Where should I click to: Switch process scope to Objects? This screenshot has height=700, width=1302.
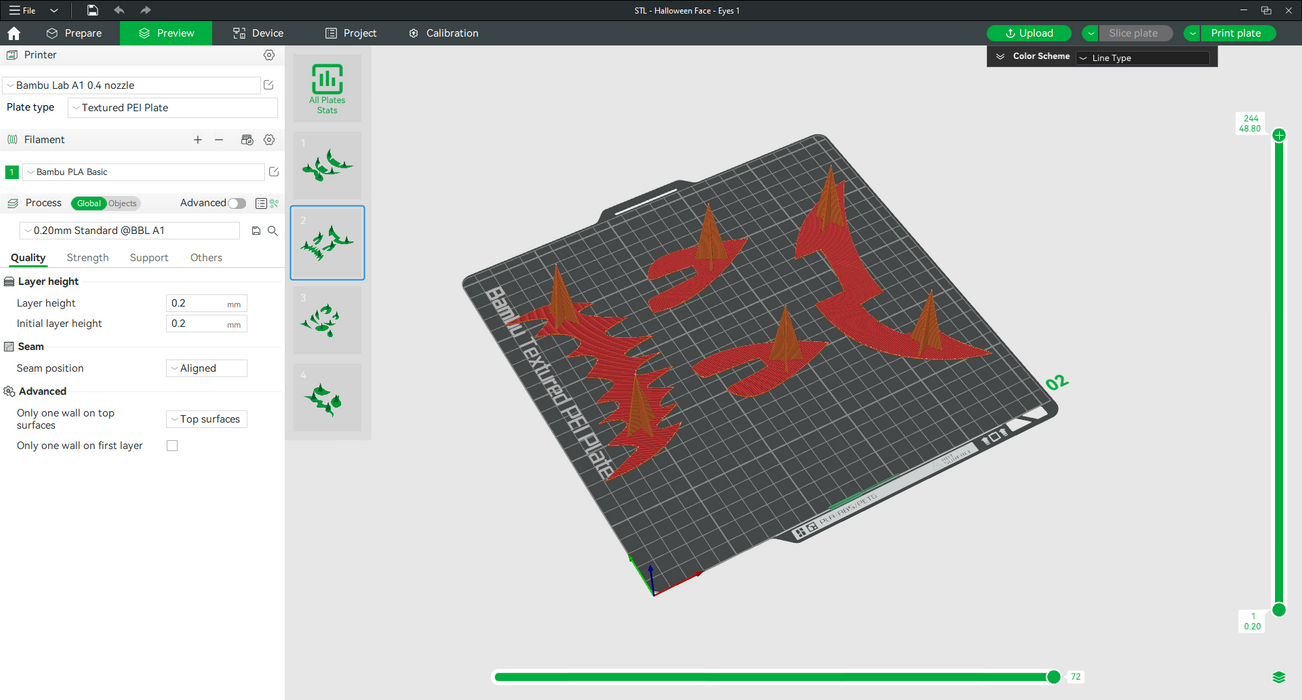click(x=123, y=203)
